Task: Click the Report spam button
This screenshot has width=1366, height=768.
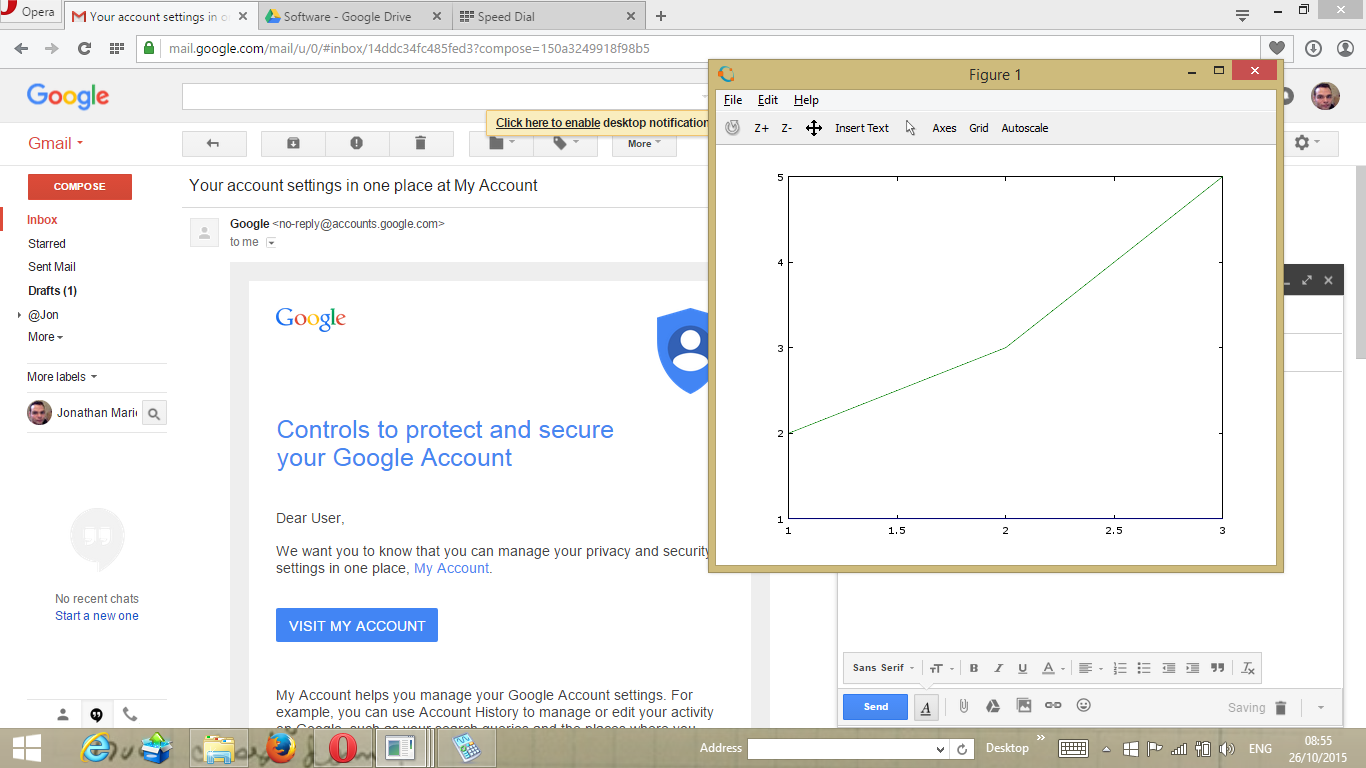Action: pos(357,144)
